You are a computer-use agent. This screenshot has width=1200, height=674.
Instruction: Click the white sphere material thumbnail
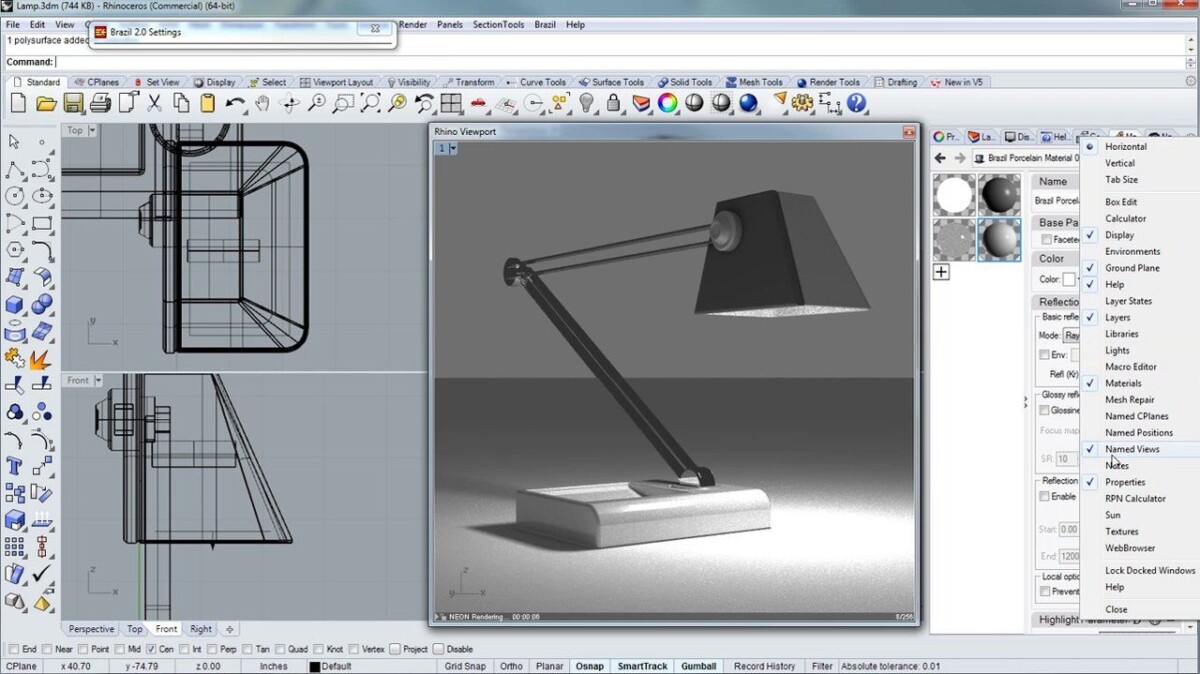[953, 194]
